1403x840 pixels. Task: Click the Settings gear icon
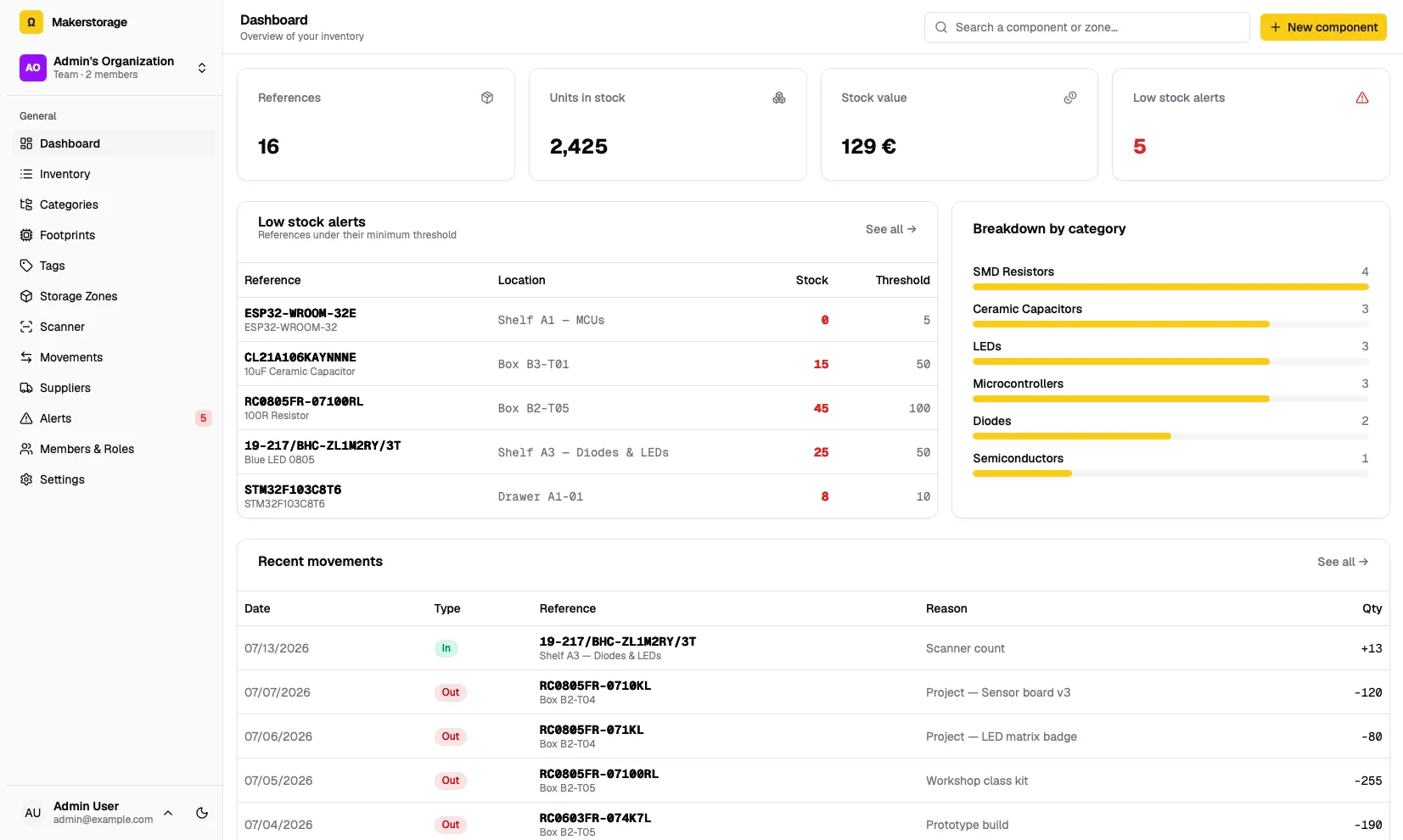click(26, 479)
